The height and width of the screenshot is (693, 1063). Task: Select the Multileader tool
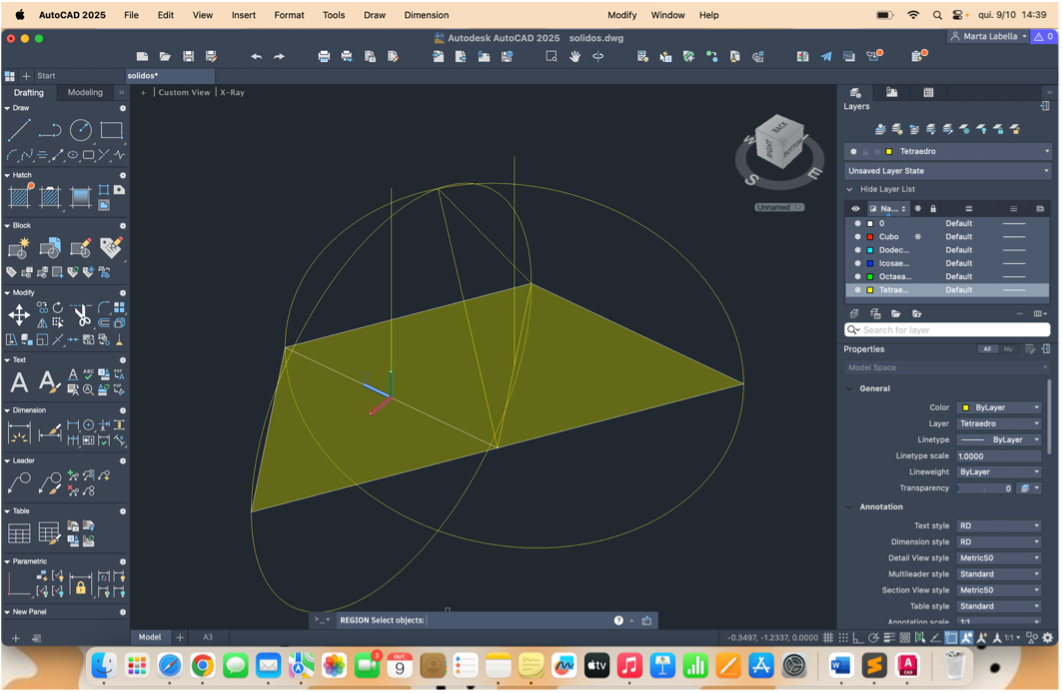pos(19,483)
